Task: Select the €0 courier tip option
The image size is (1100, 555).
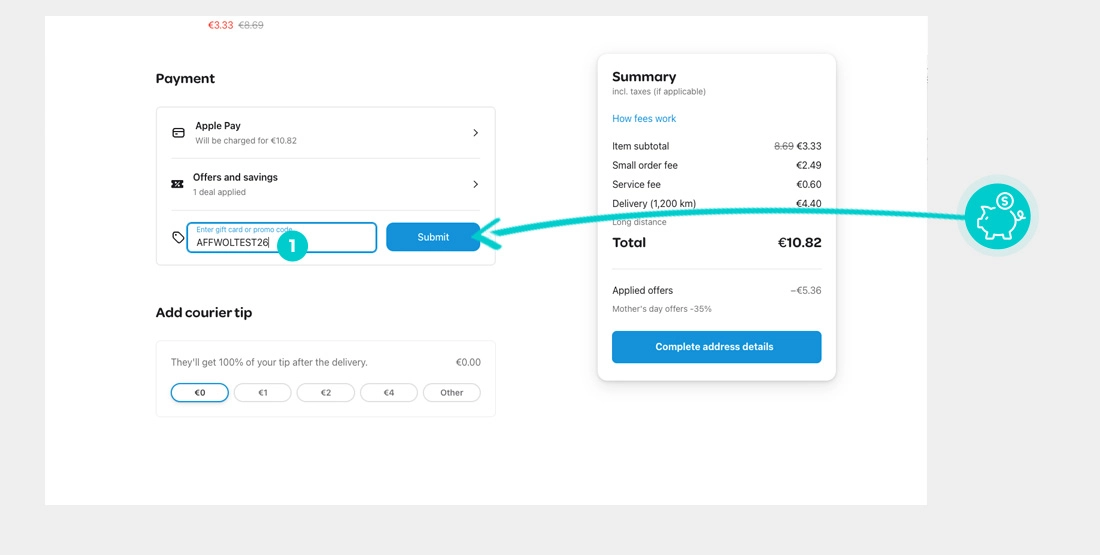Action: (x=200, y=392)
